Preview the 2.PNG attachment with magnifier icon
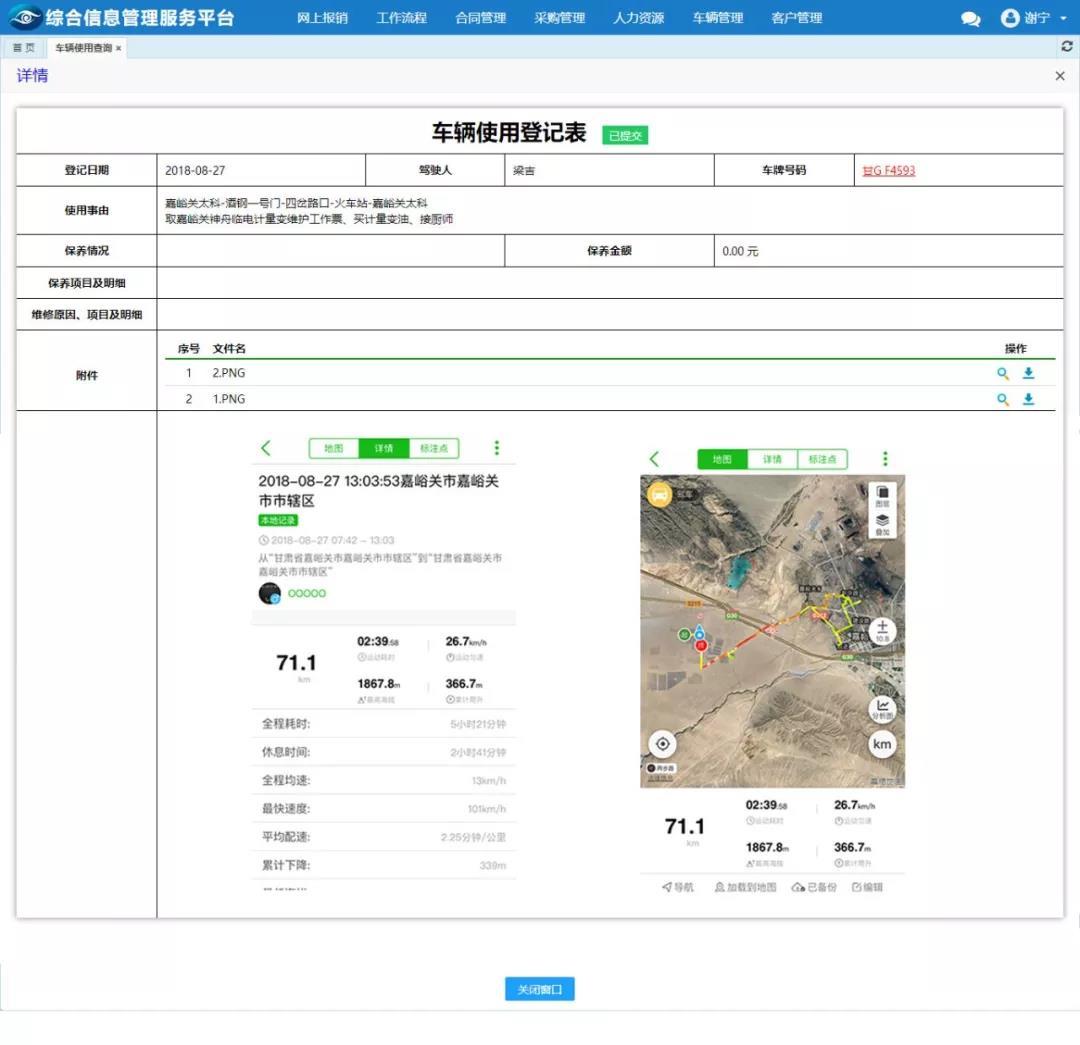 (x=1003, y=374)
